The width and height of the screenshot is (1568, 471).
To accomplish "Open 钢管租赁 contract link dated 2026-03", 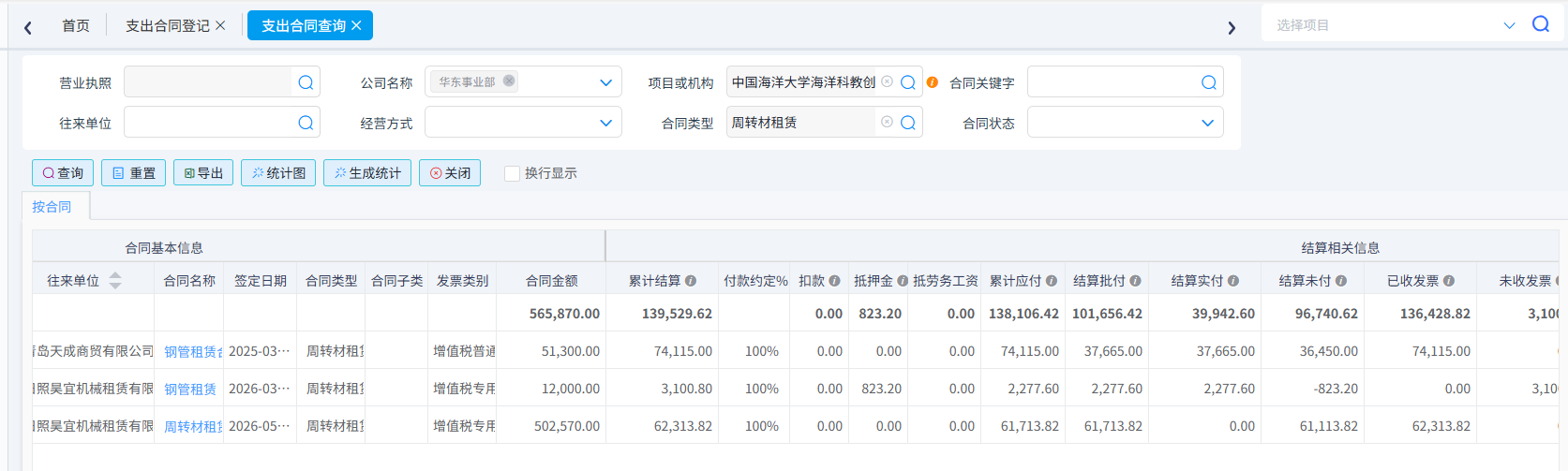I will (190, 389).
